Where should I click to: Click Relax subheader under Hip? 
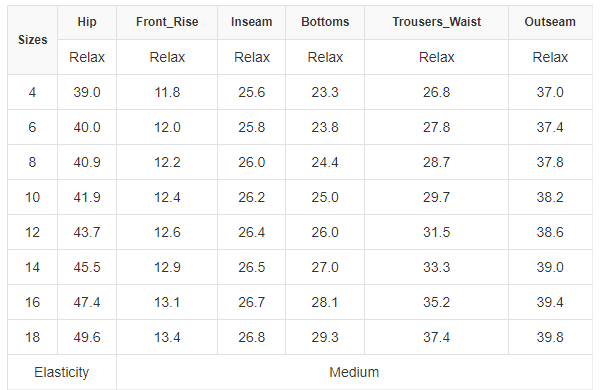[x=87, y=57]
